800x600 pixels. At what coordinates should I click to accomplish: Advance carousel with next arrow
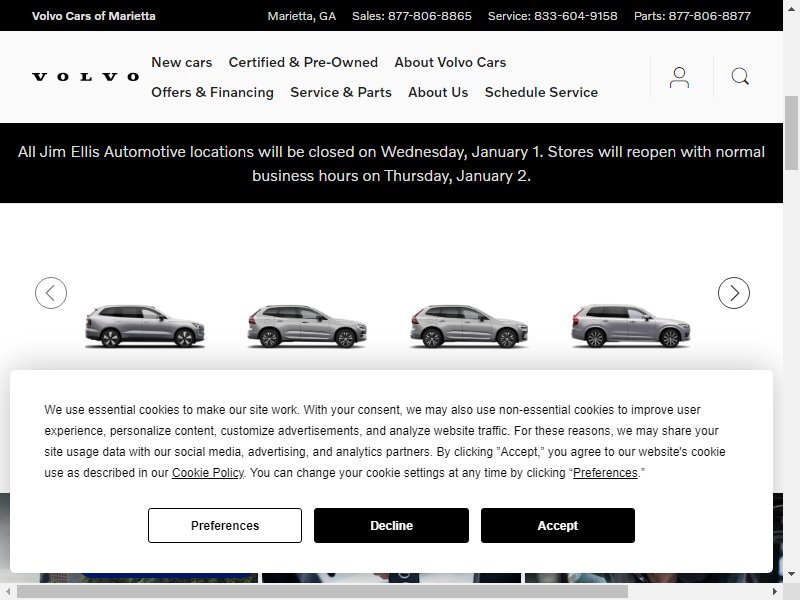734,293
